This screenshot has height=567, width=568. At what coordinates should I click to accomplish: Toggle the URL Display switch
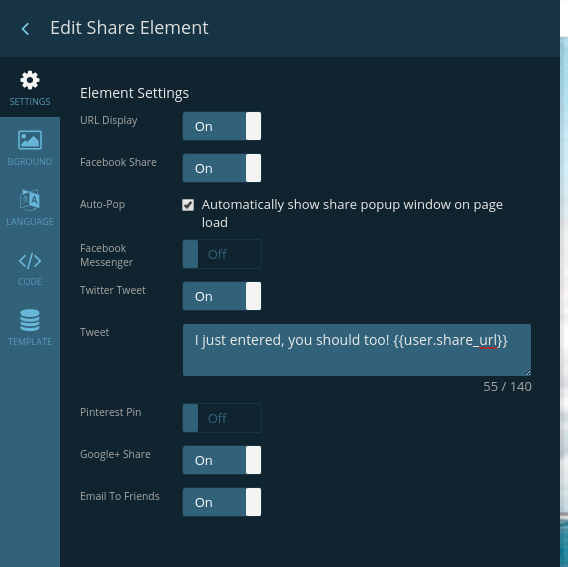[x=222, y=126]
